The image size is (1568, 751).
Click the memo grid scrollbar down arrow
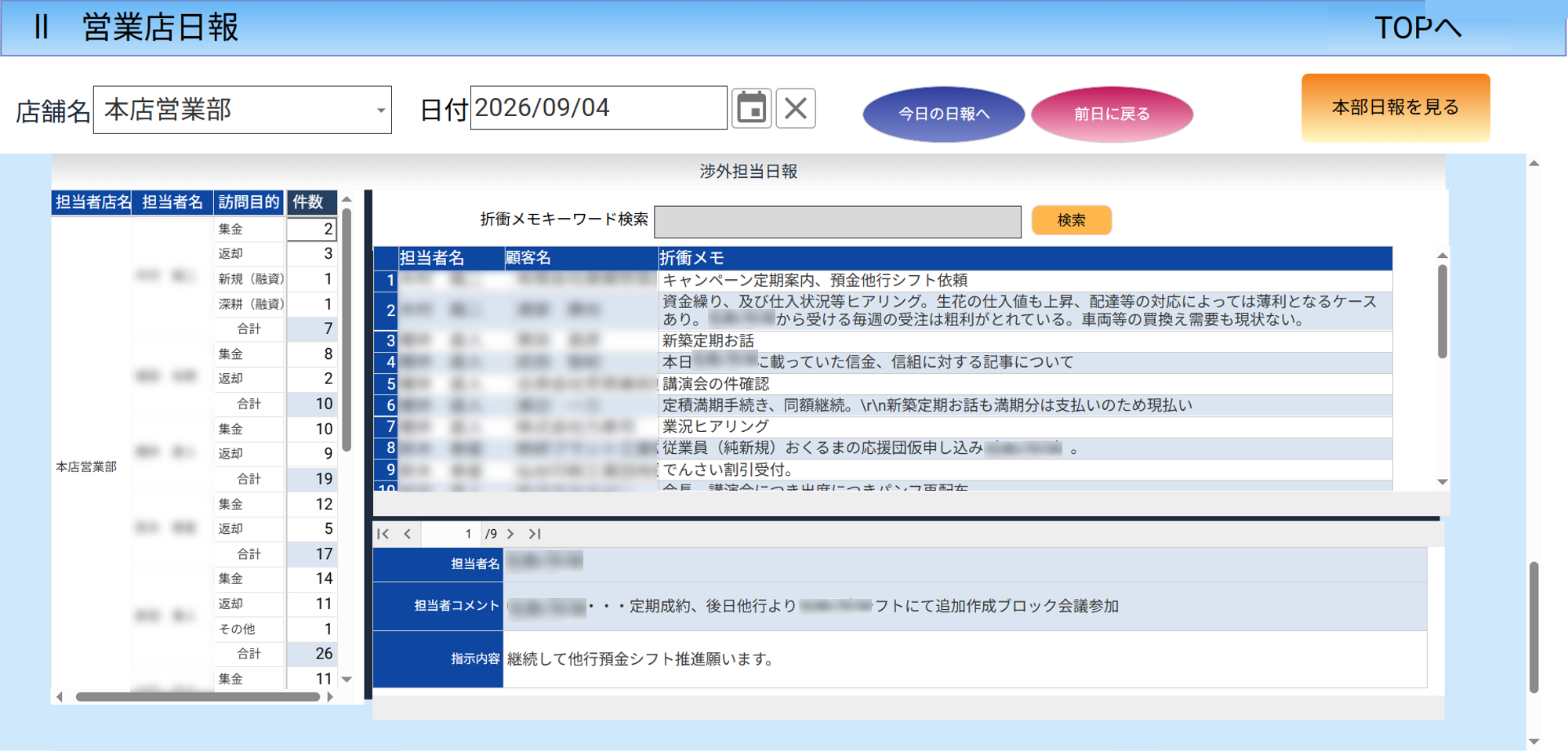(x=1443, y=482)
